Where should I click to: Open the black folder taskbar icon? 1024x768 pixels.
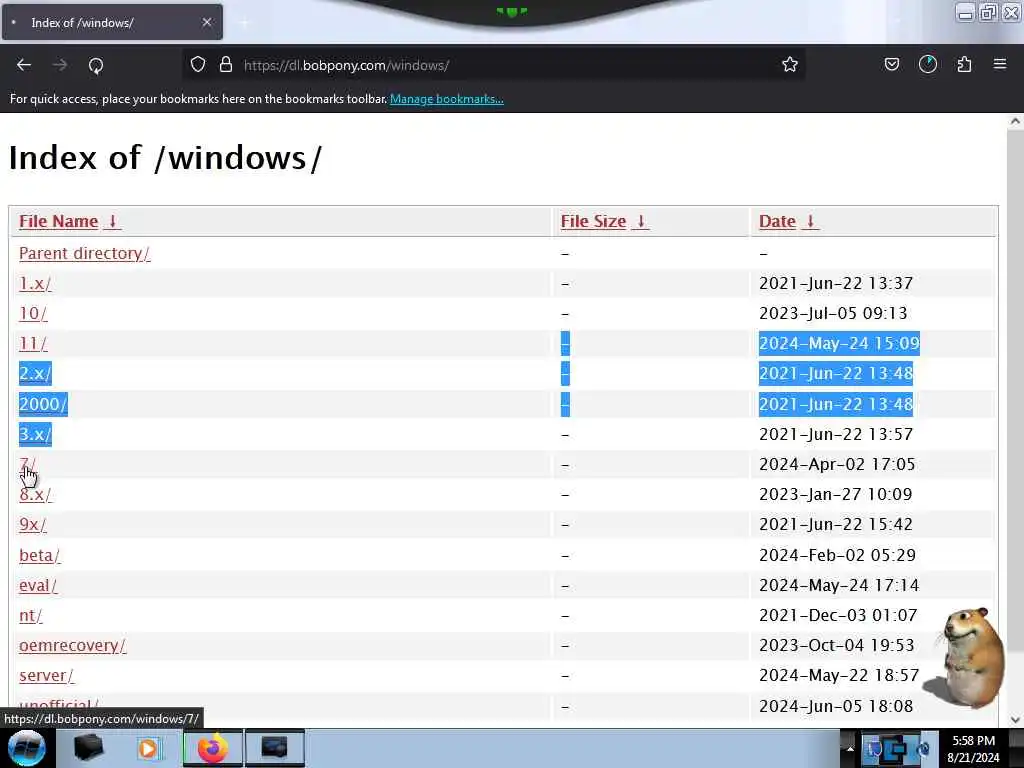tap(88, 748)
